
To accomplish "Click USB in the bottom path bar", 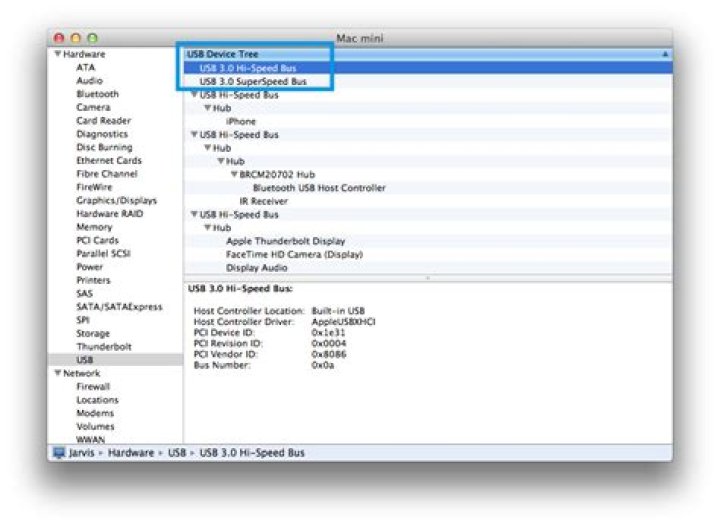I will [x=177, y=453].
